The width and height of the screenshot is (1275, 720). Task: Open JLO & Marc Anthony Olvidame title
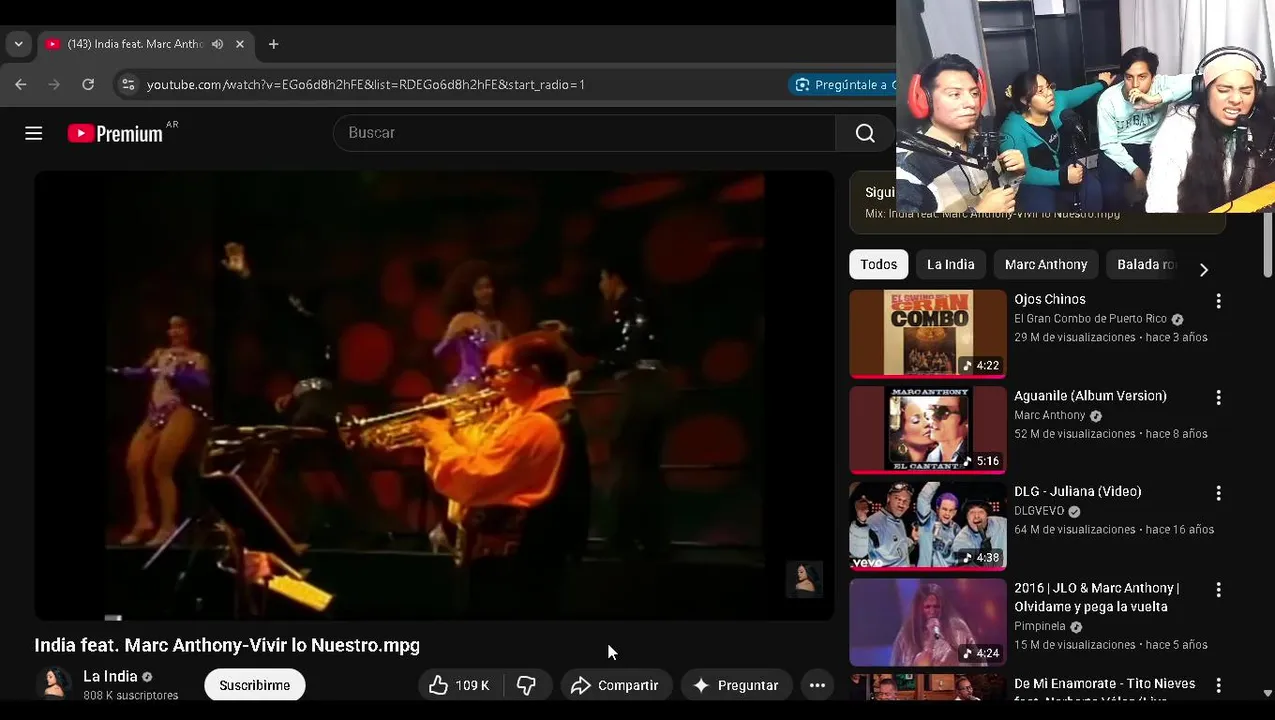[x=1097, y=597]
